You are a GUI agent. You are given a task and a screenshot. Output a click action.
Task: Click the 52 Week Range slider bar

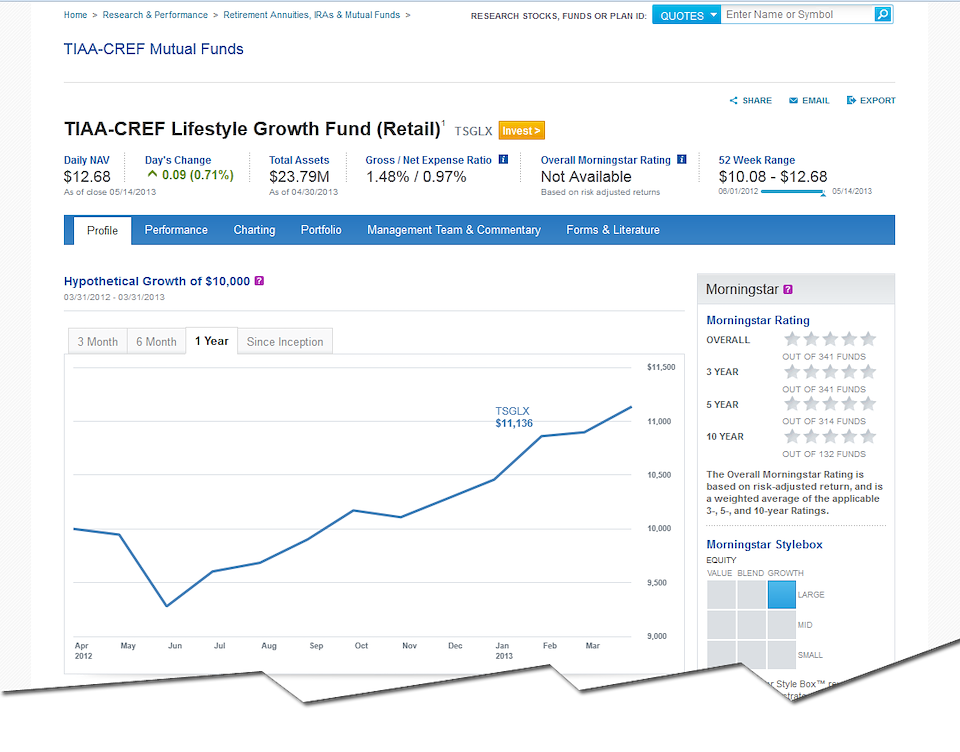[x=793, y=192]
